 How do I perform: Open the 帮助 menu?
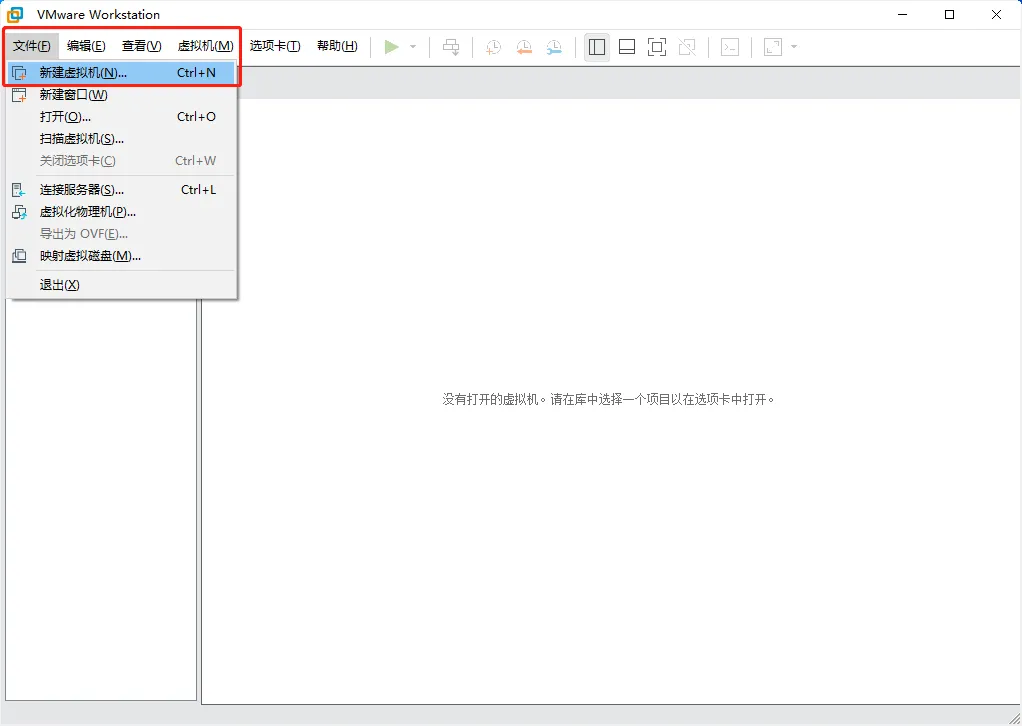[x=337, y=45]
